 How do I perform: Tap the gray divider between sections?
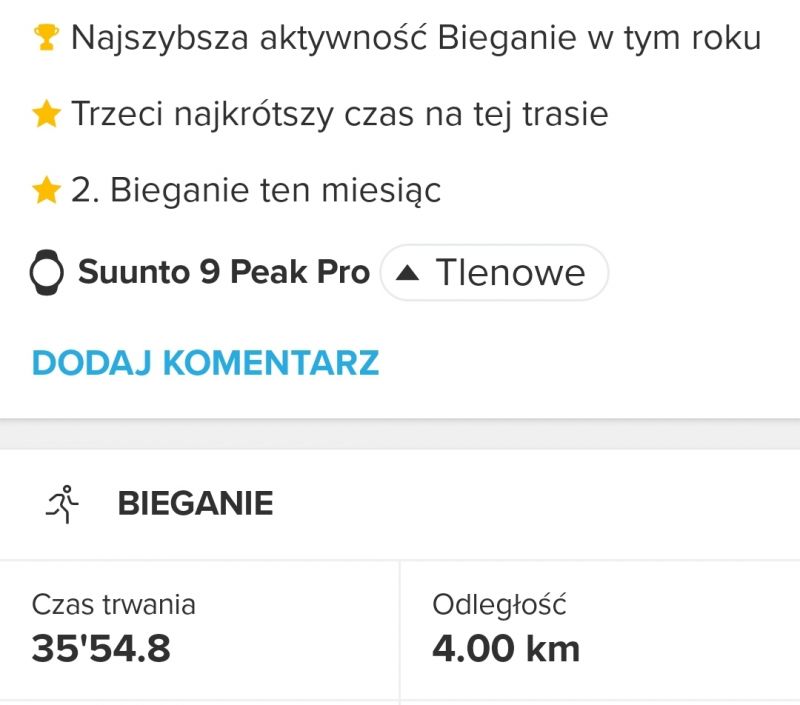400,434
